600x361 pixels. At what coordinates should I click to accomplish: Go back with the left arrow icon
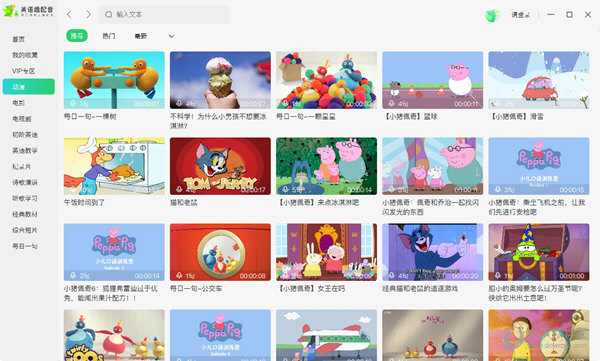point(69,15)
